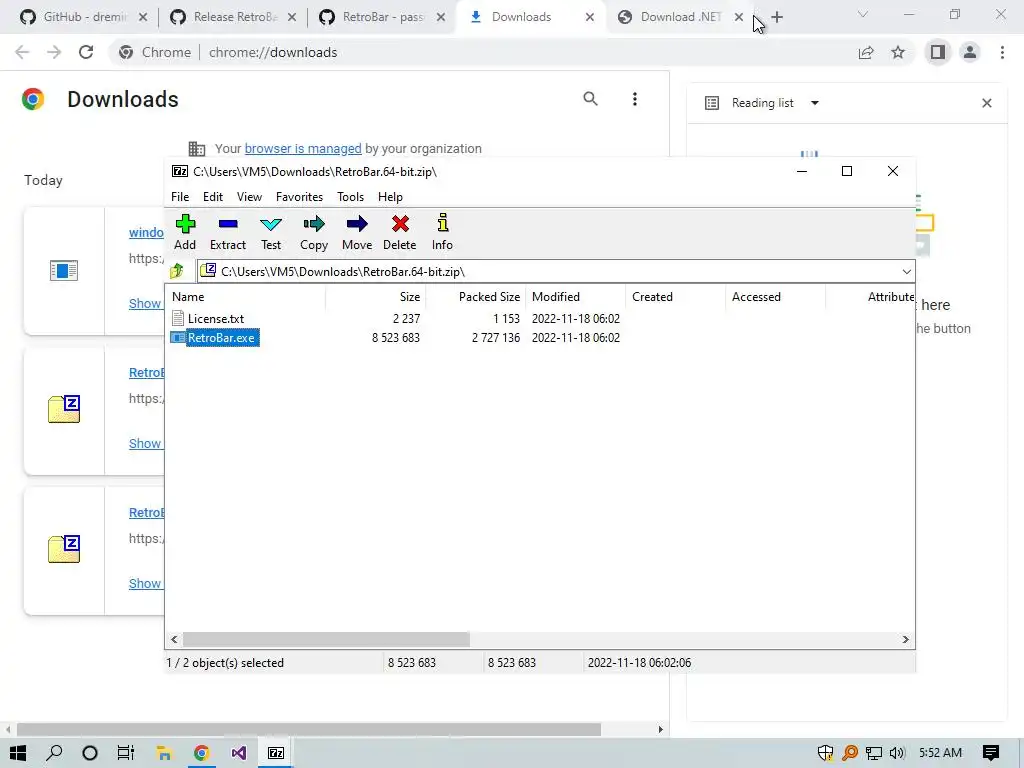This screenshot has width=1024, height=768.
Task: Open the Favorites menu in 7-Zip
Action: [299, 197]
